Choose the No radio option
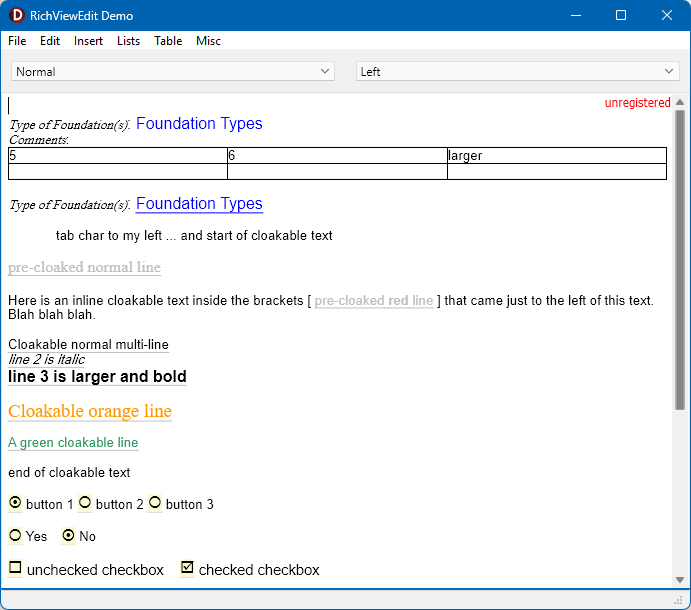 (68, 536)
